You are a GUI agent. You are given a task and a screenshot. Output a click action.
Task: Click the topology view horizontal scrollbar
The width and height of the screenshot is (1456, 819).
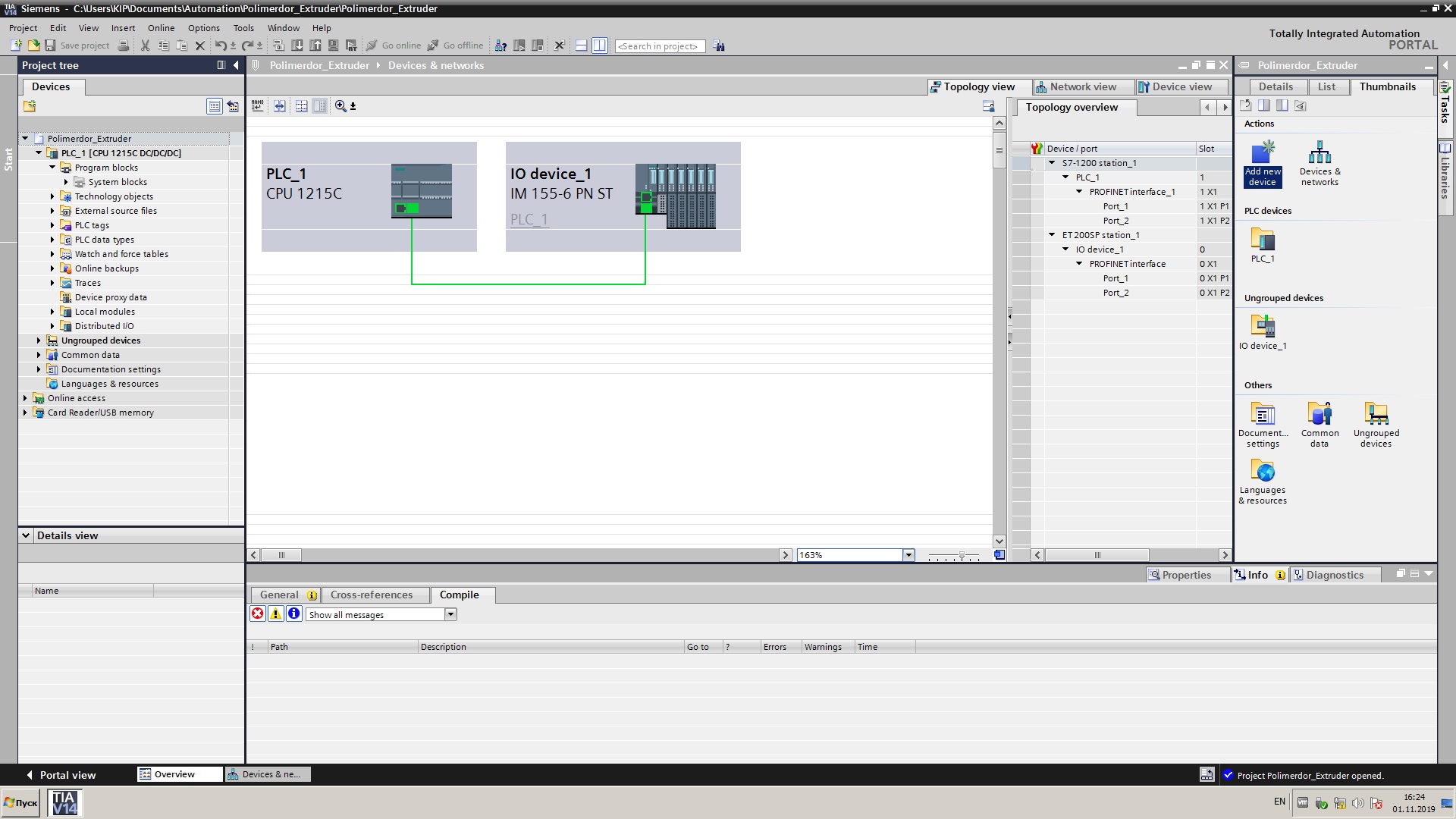tap(281, 555)
